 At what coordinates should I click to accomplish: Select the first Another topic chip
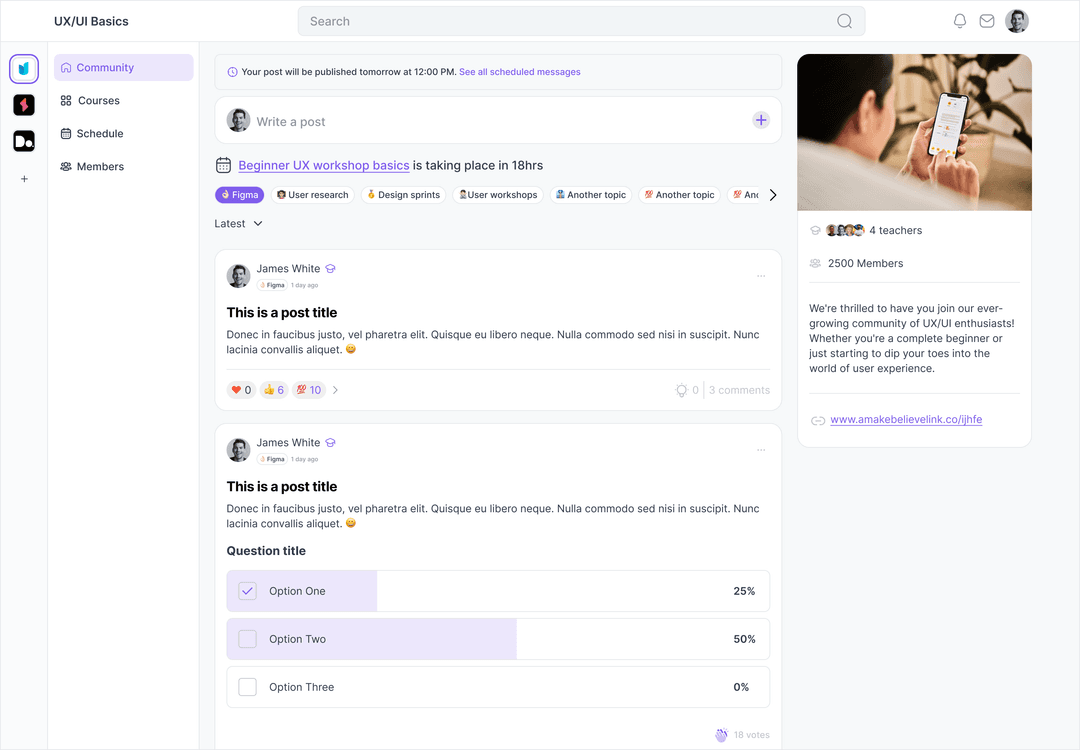pyautogui.click(x=591, y=195)
